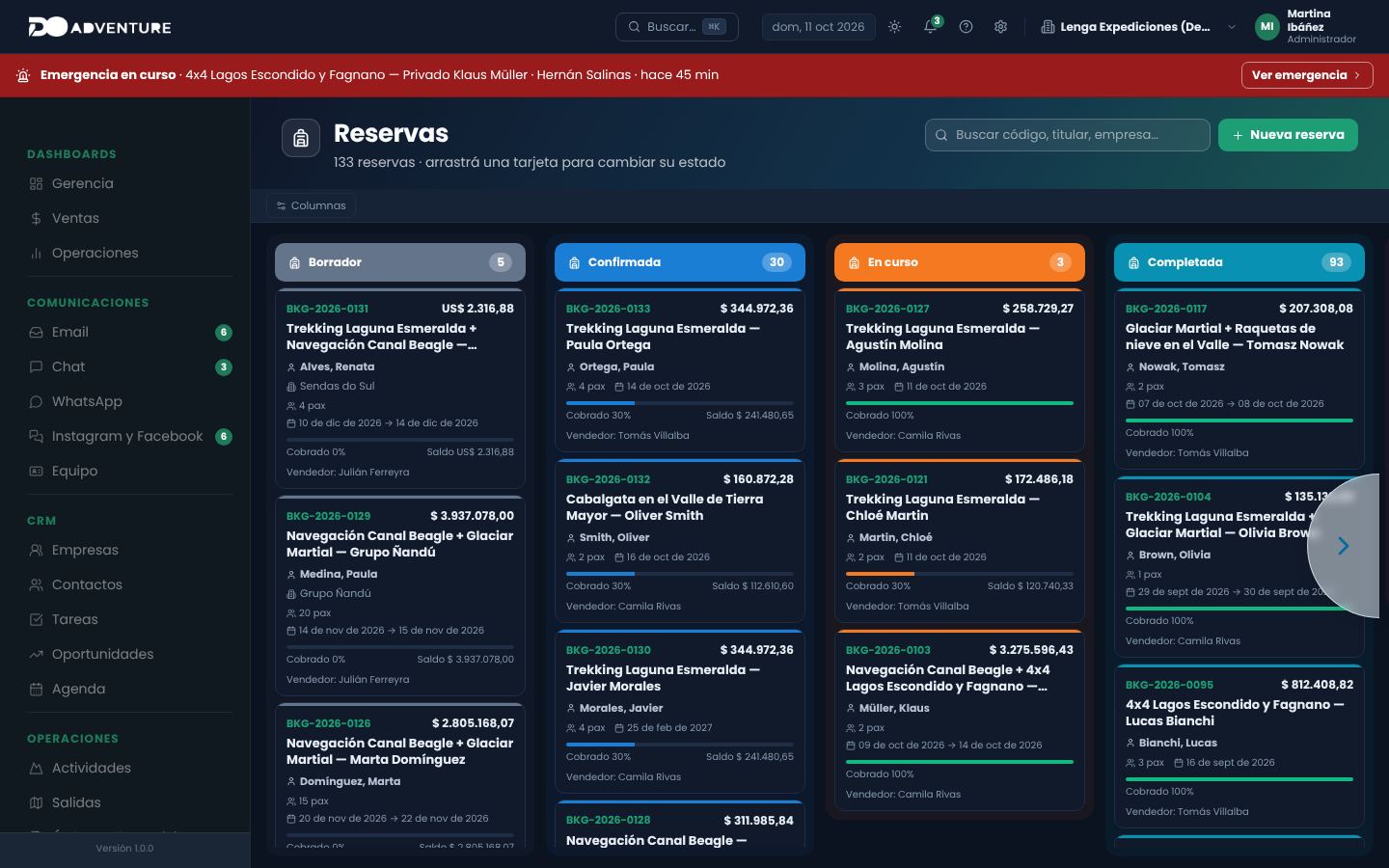
Task: Click the global Buscar search box
Action: pyautogui.click(x=677, y=27)
